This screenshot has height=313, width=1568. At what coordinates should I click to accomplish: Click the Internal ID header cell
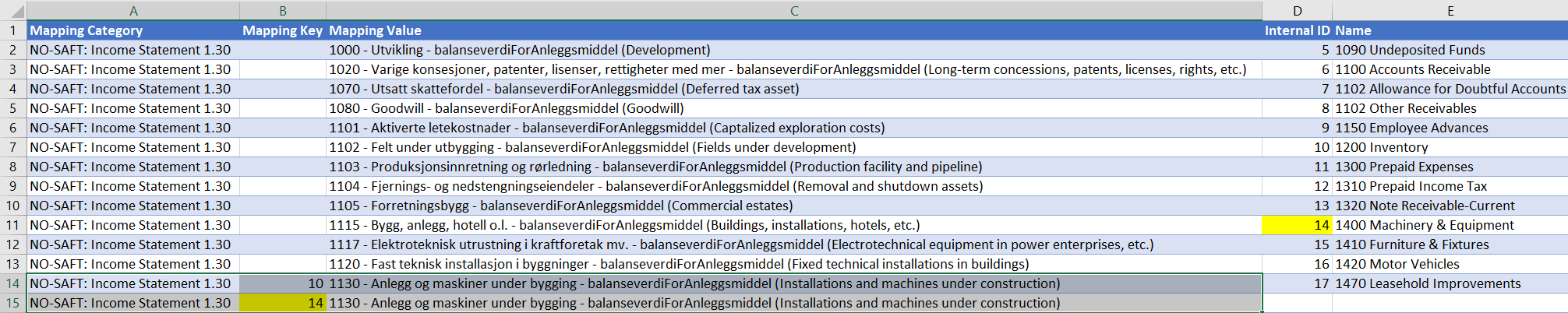(1297, 30)
